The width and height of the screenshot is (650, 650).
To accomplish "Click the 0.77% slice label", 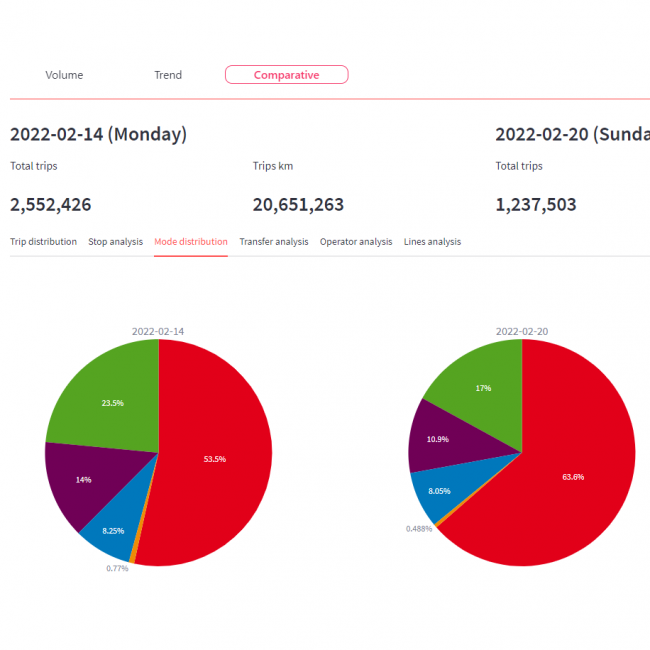I will (x=117, y=568).
